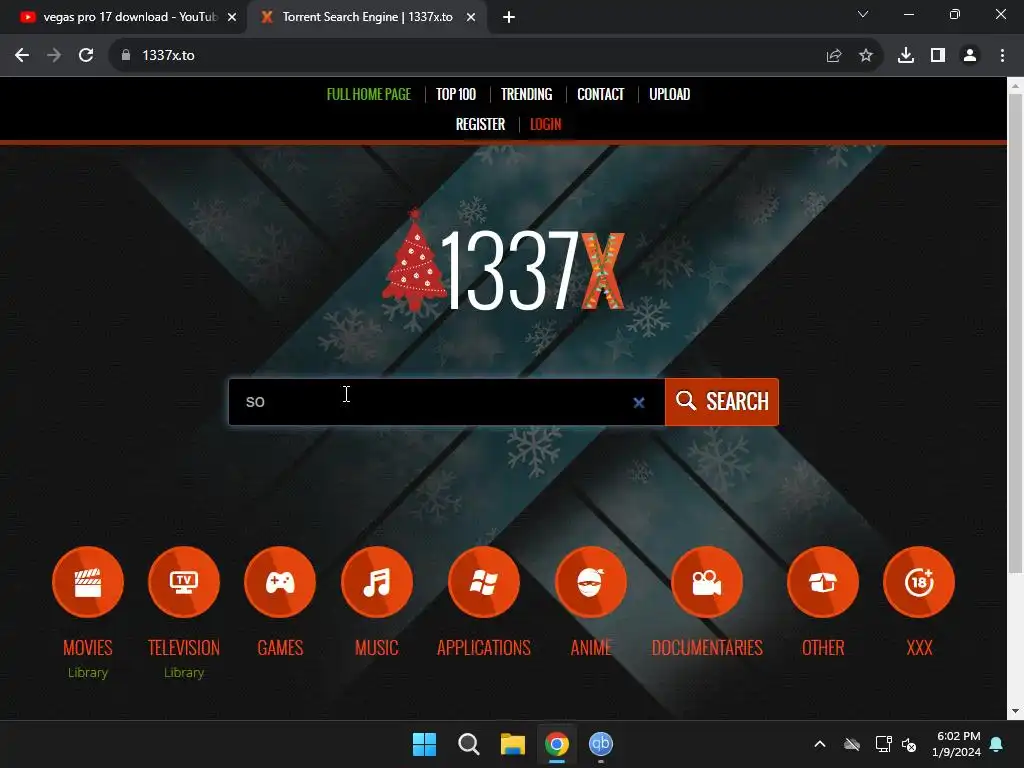1024x768 pixels.
Task: Open the OneDrive cloud tray icon
Action: (852, 744)
